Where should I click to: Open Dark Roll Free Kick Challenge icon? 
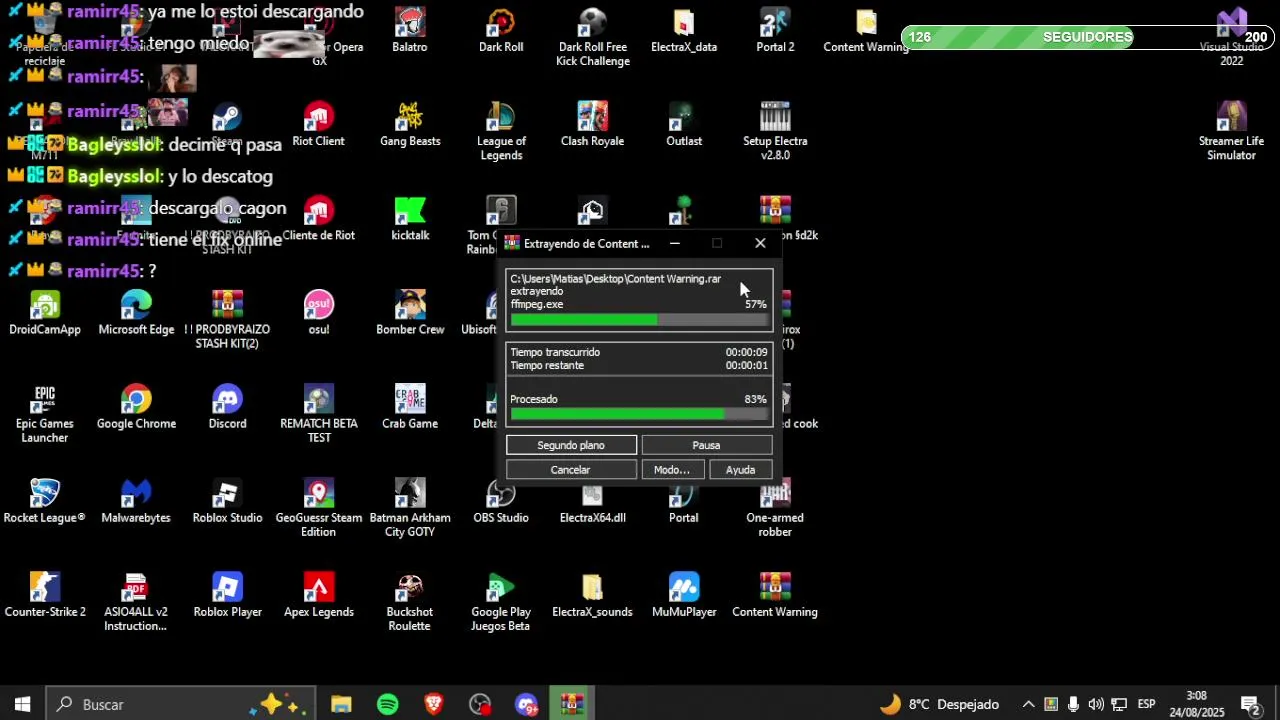pos(593,37)
